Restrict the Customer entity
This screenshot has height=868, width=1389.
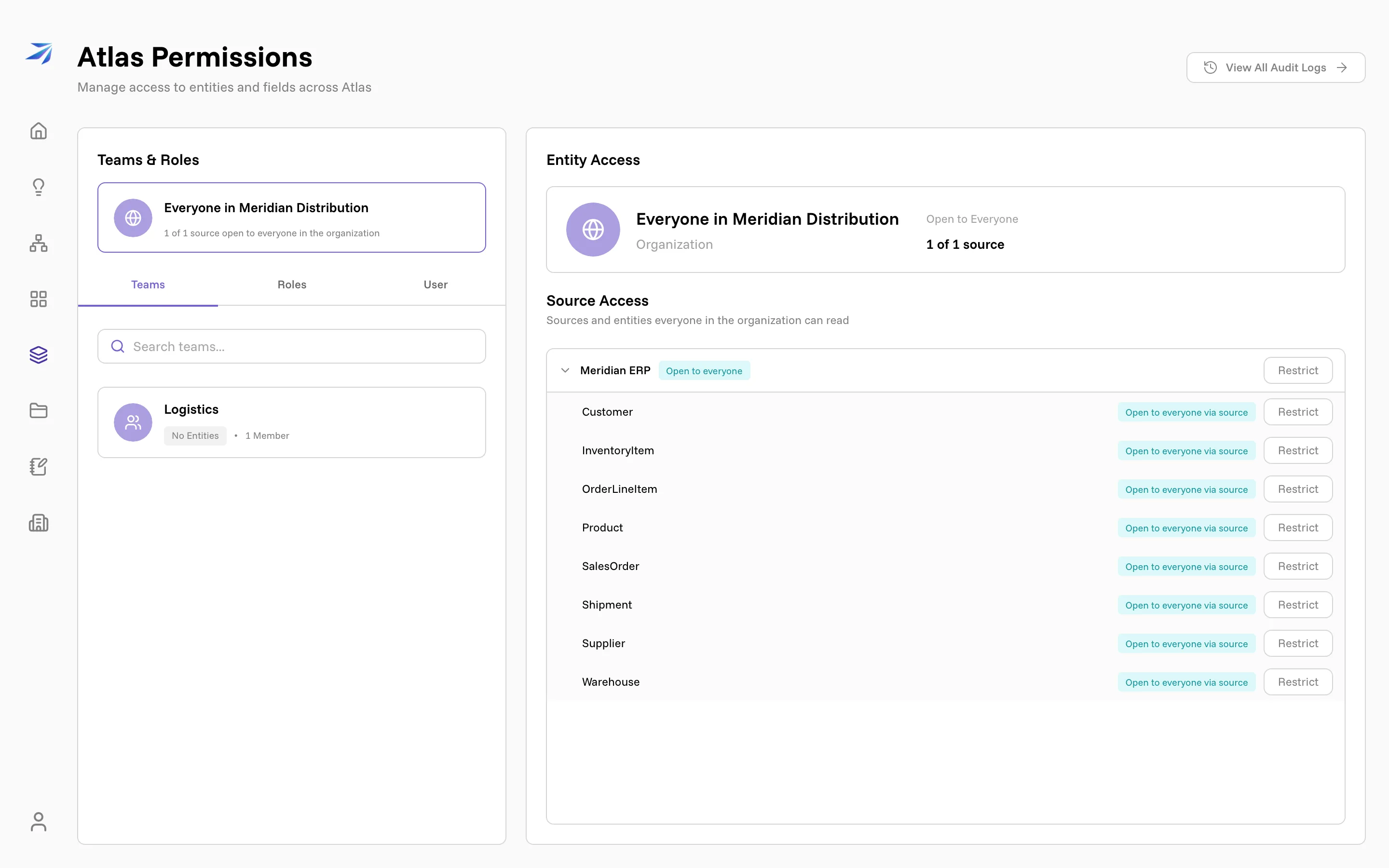1298,412
